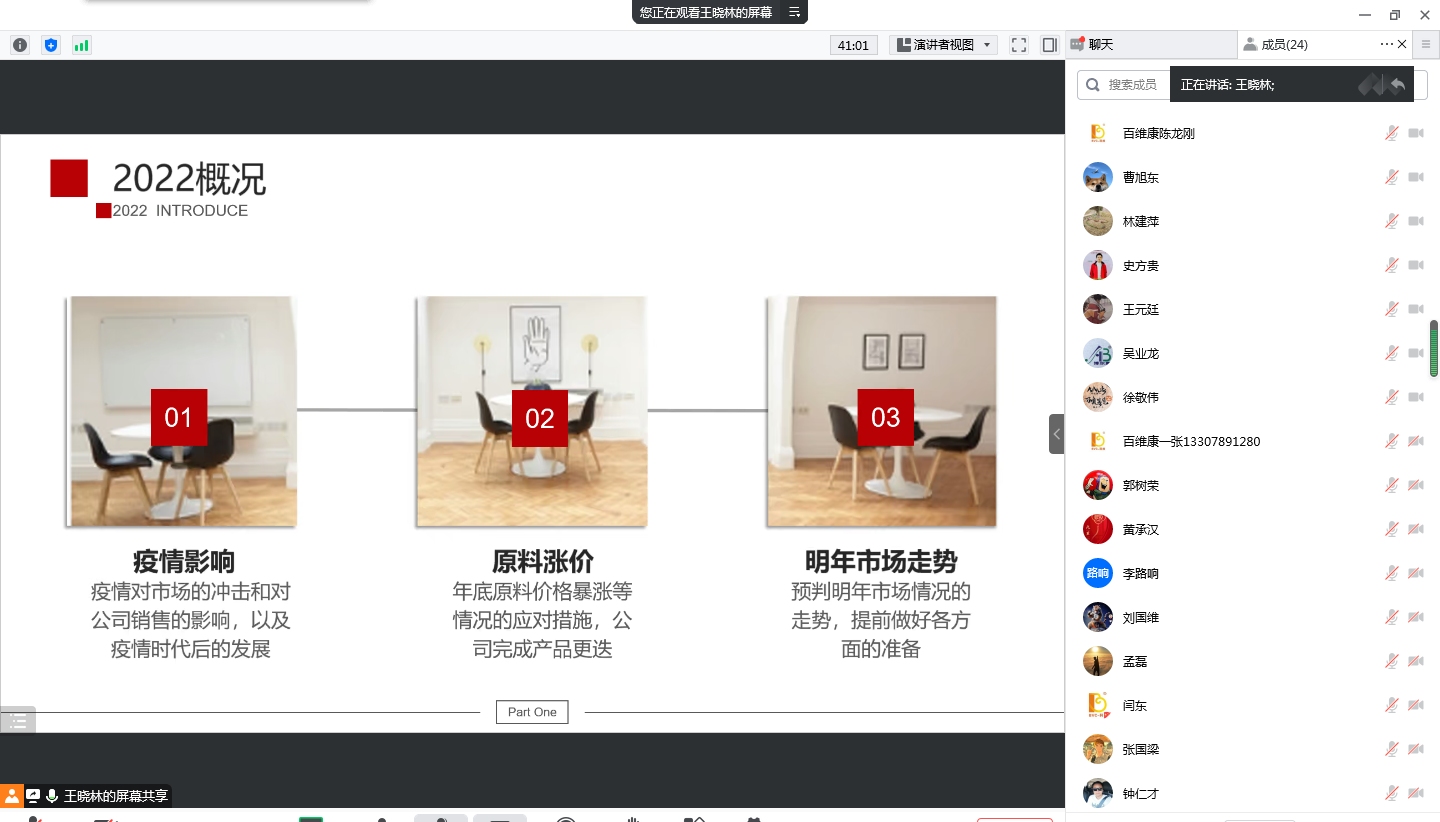
Task: Click the meeting info icon
Action: [x=20, y=45]
